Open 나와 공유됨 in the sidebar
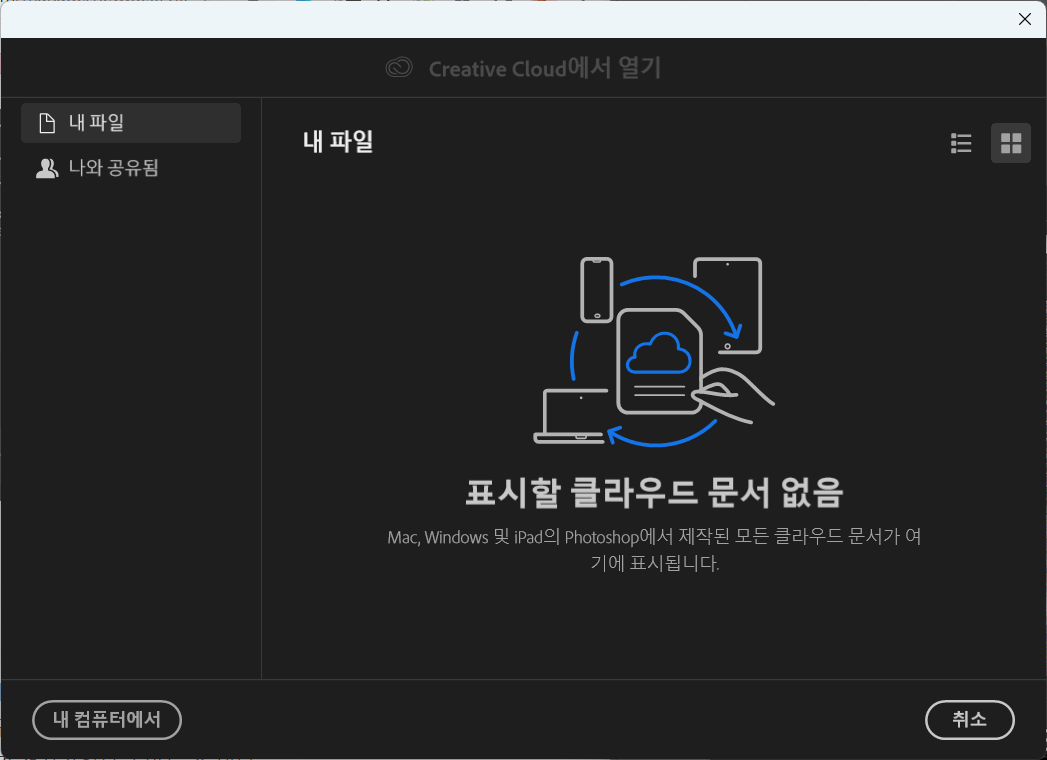The height and width of the screenshot is (760, 1047). 131,168
